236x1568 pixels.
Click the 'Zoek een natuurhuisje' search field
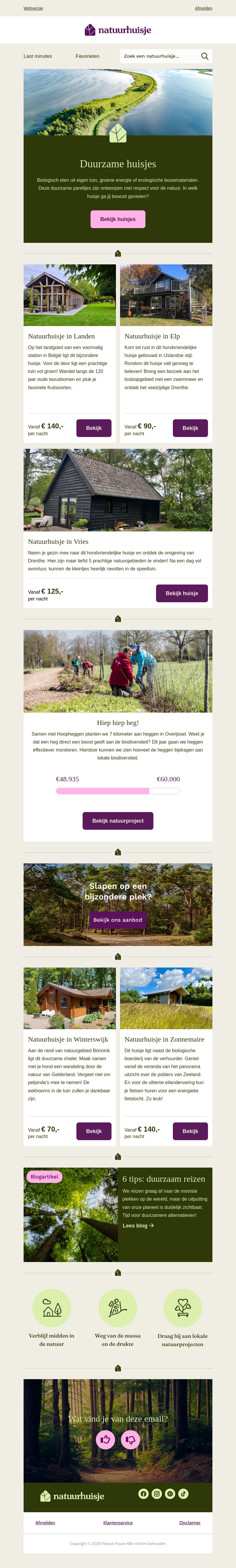(x=159, y=56)
